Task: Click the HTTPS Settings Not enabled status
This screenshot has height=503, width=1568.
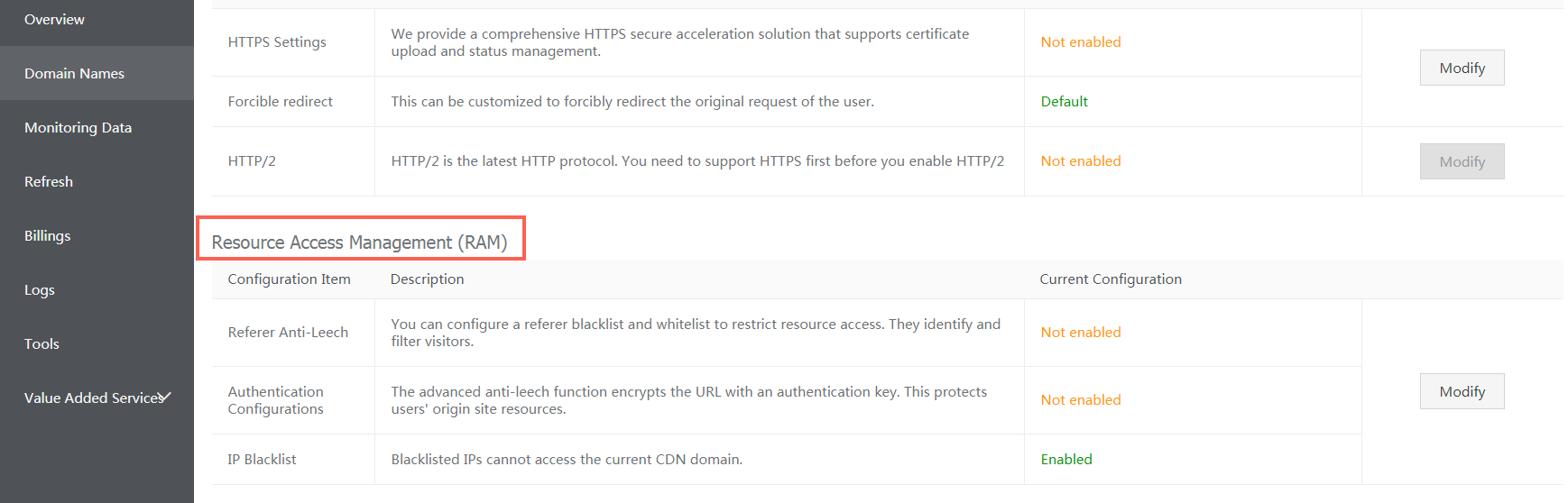Action: 1081,42
